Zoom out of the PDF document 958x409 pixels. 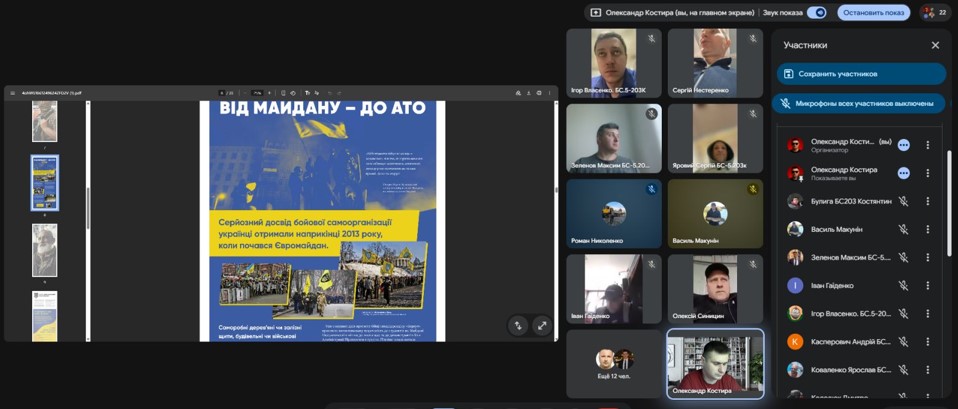tap(245, 93)
